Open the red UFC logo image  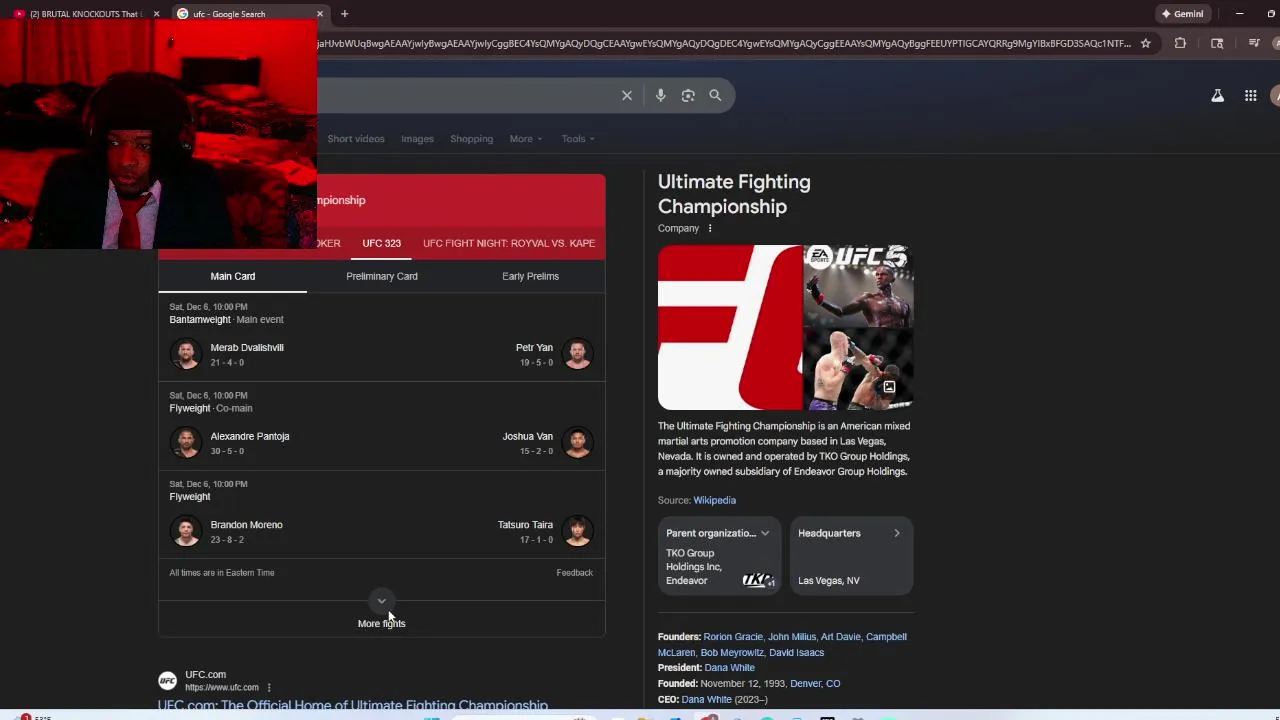(730, 328)
